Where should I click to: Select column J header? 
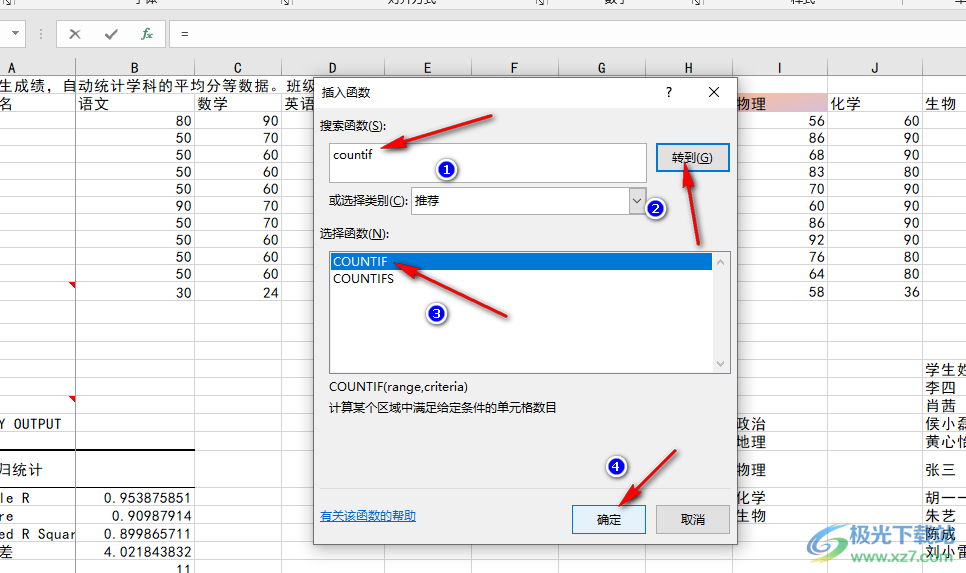(875, 68)
